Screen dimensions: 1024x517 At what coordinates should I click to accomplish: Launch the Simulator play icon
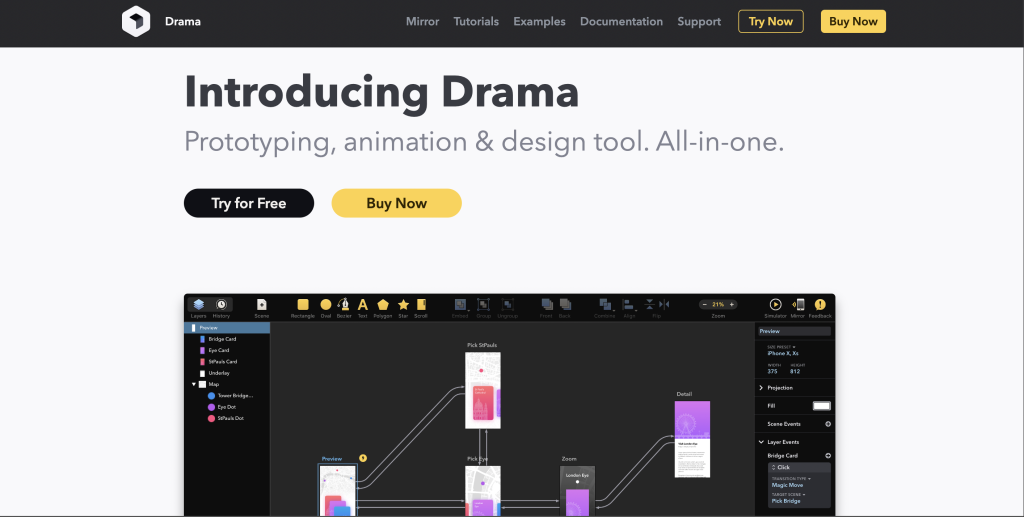(775, 305)
